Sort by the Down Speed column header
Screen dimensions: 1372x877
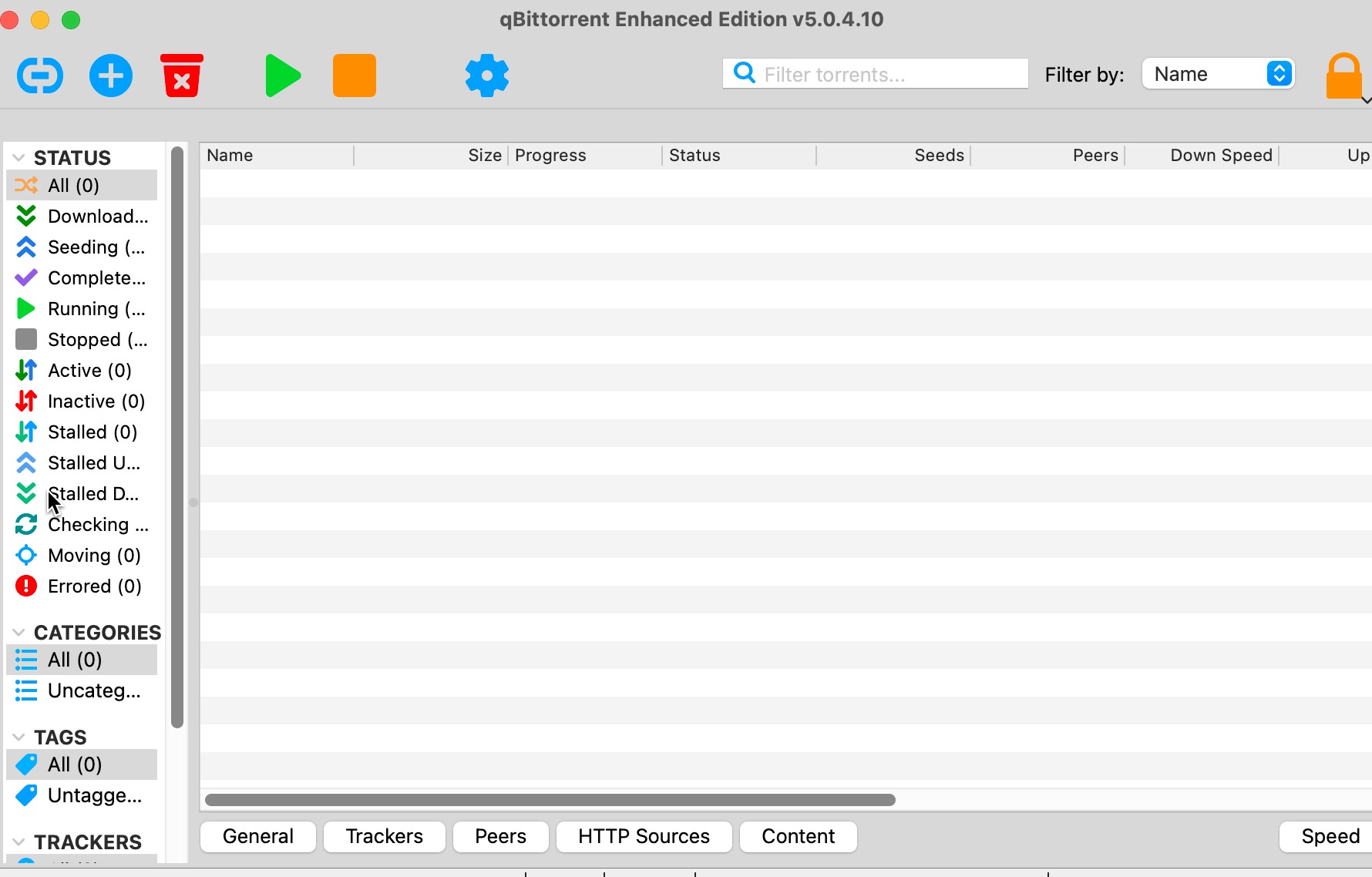(x=1202, y=156)
